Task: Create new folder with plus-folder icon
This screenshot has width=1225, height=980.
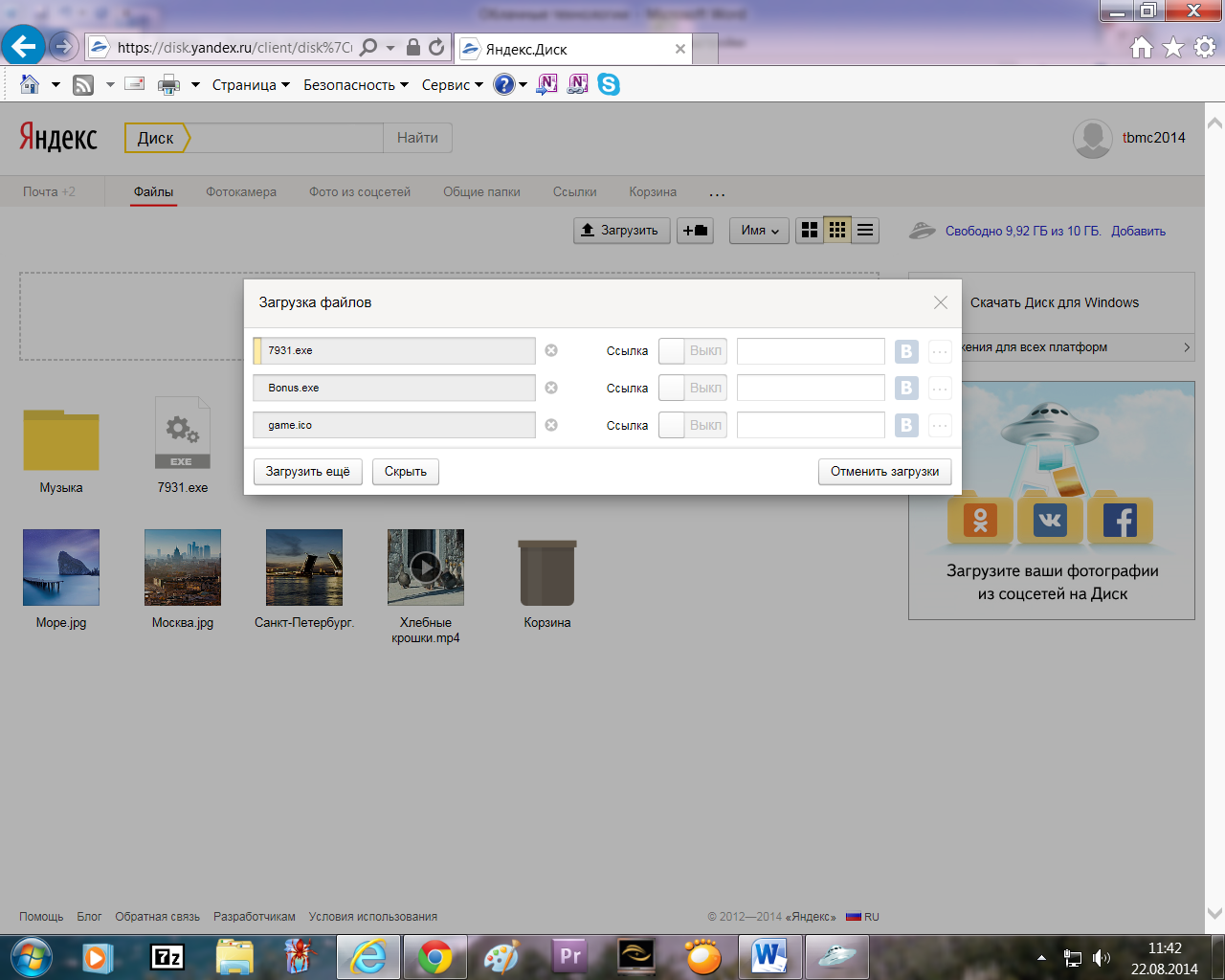Action: (695, 231)
